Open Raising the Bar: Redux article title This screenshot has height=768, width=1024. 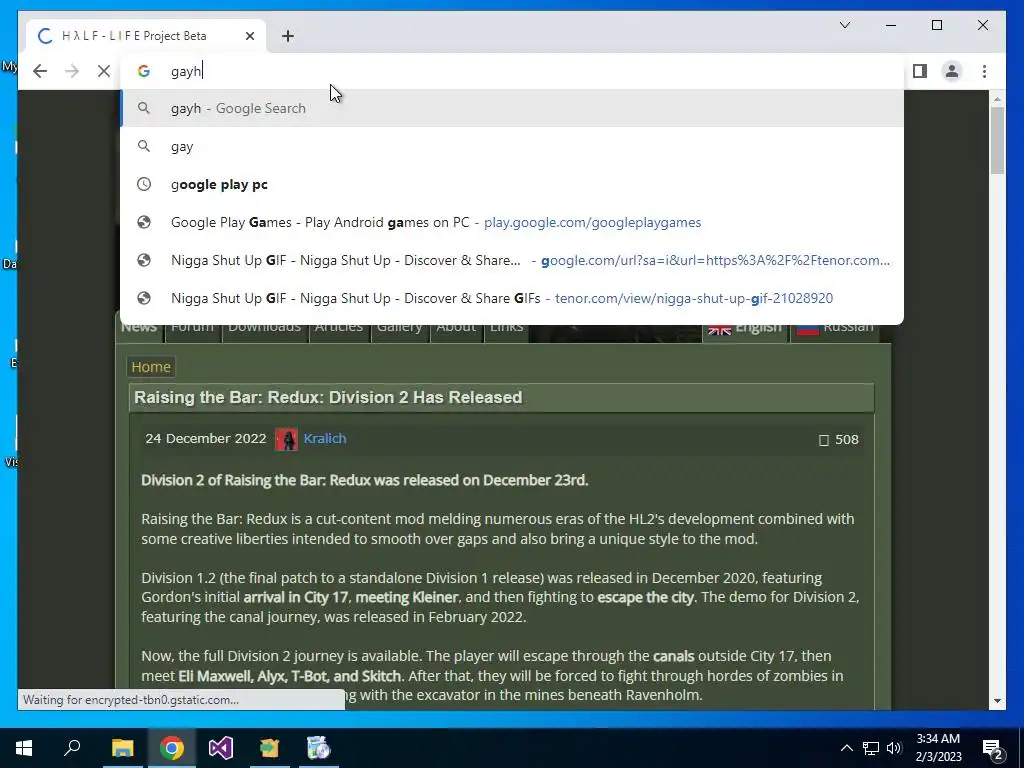click(328, 397)
